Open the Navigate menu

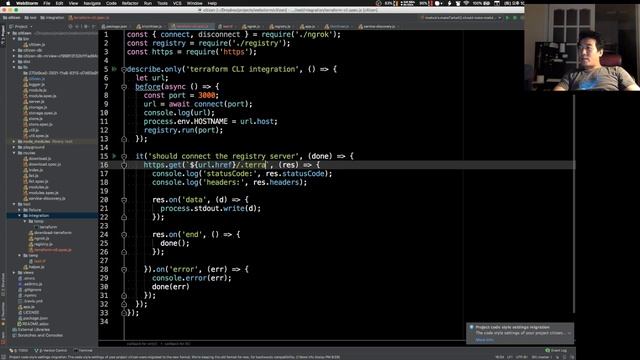point(92,3)
